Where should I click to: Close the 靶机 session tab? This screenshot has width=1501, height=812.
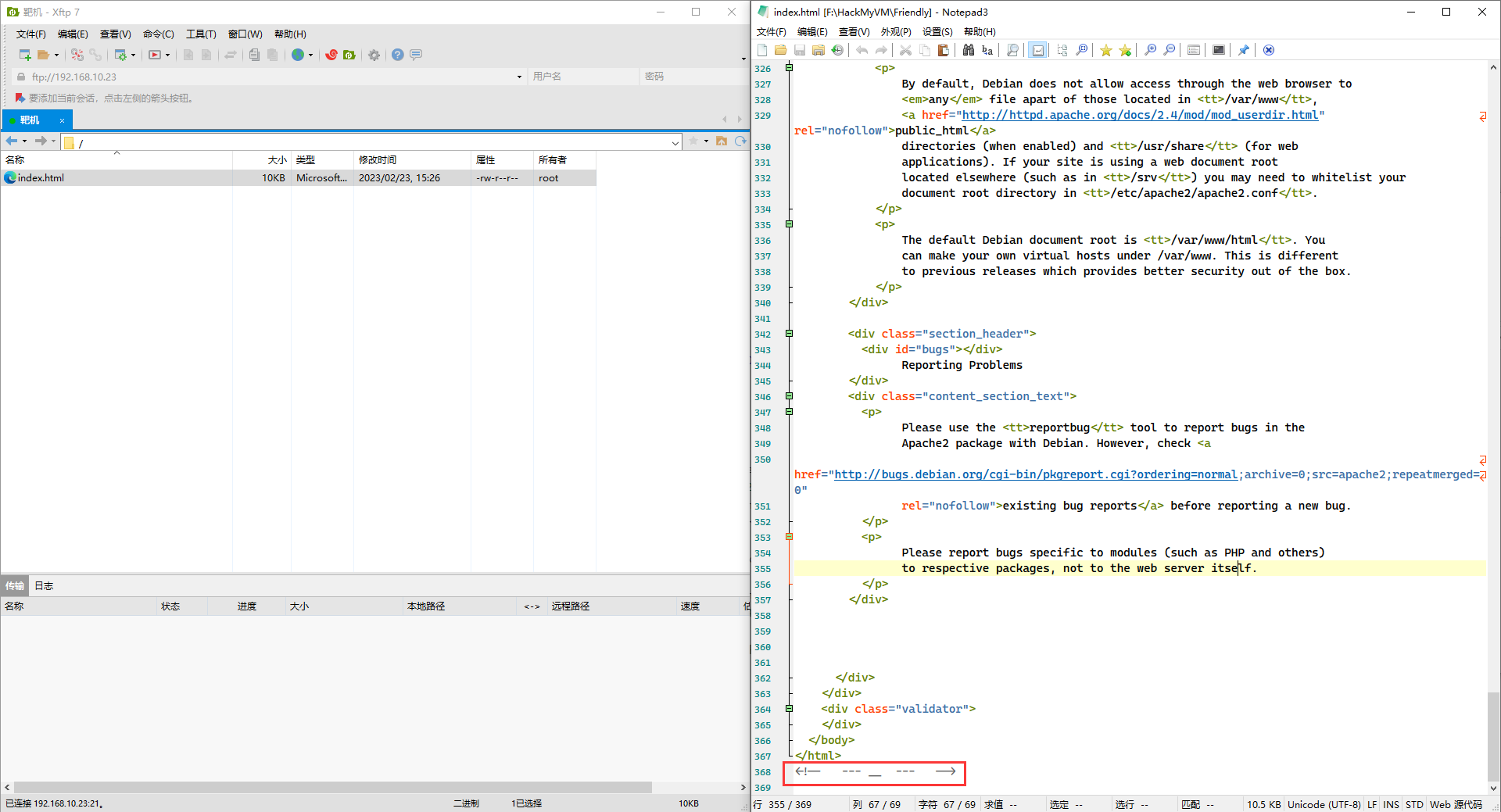(63, 120)
